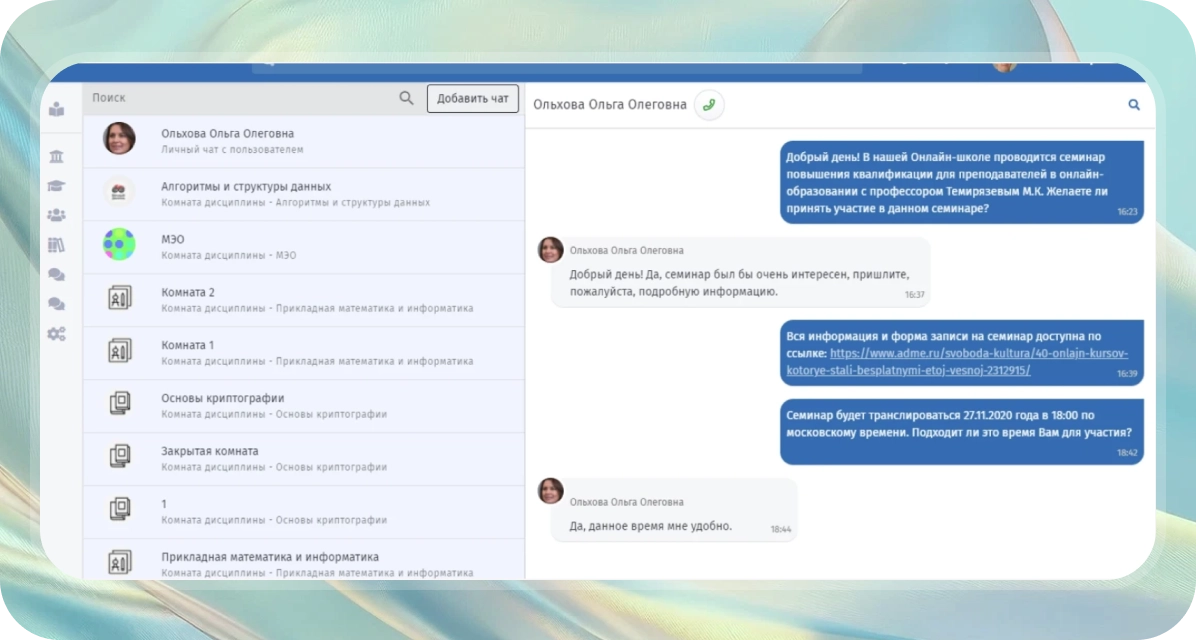Search within the conversation using header magnifier

click(1134, 105)
